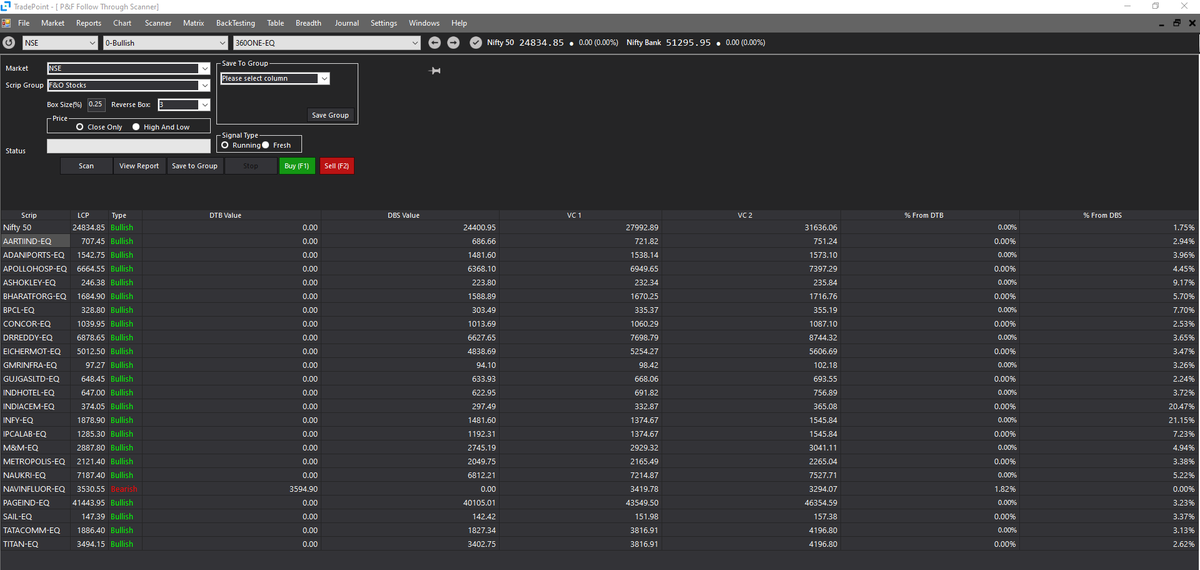The width and height of the screenshot is (1200, 570).
Task: Go to next scrip with right arrow
Action: tap(453, 43)
